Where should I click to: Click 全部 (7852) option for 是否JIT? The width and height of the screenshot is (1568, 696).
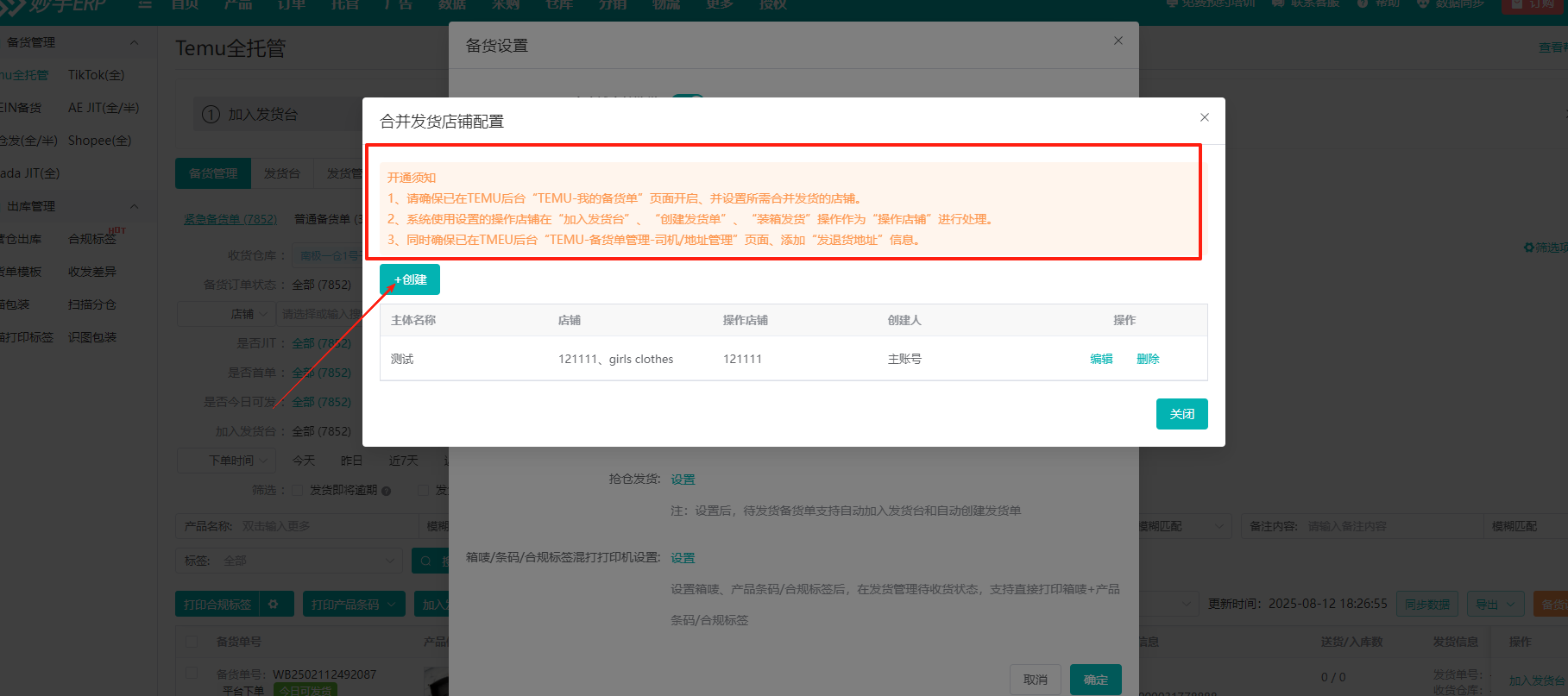tap(321, 343)
